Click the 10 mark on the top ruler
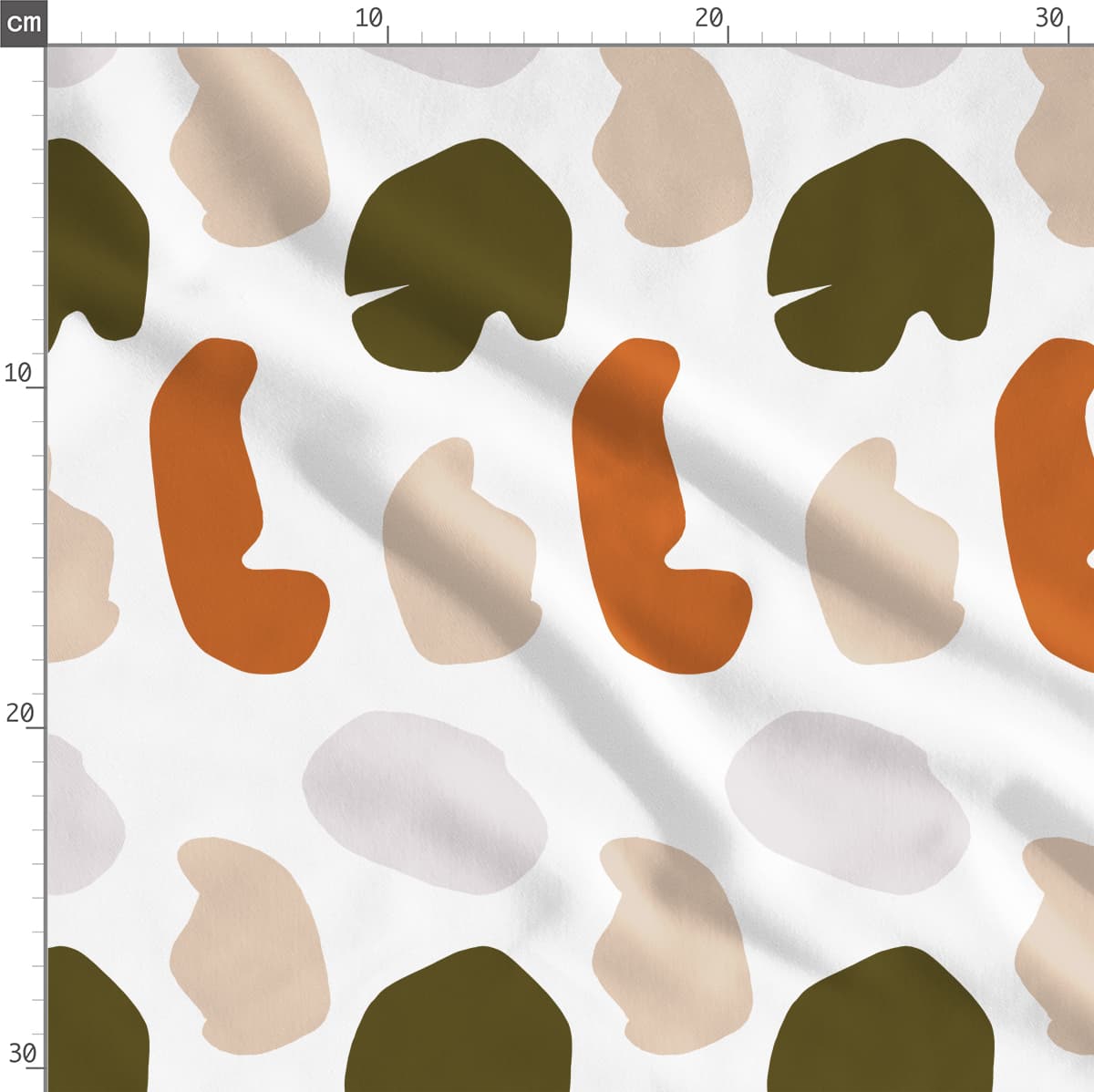1094x1092 pixels. tap(369, 18)
